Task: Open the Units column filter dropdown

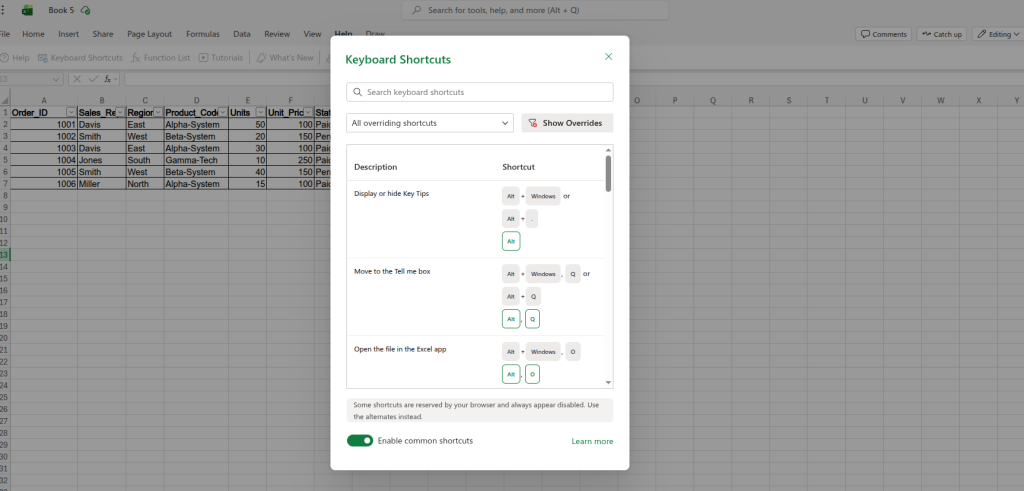Action: tap(260, 112)
